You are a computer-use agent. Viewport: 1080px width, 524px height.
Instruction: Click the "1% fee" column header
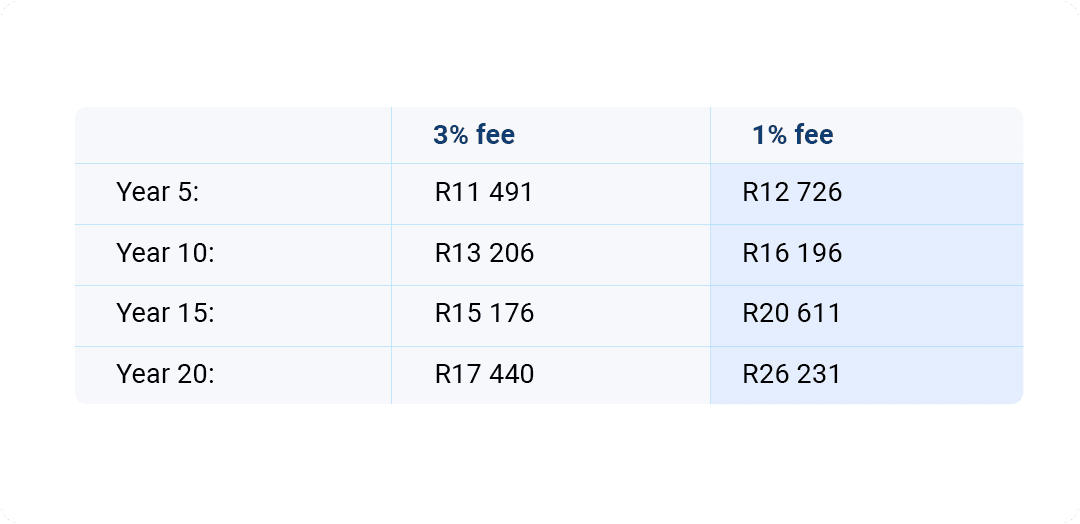793,135
